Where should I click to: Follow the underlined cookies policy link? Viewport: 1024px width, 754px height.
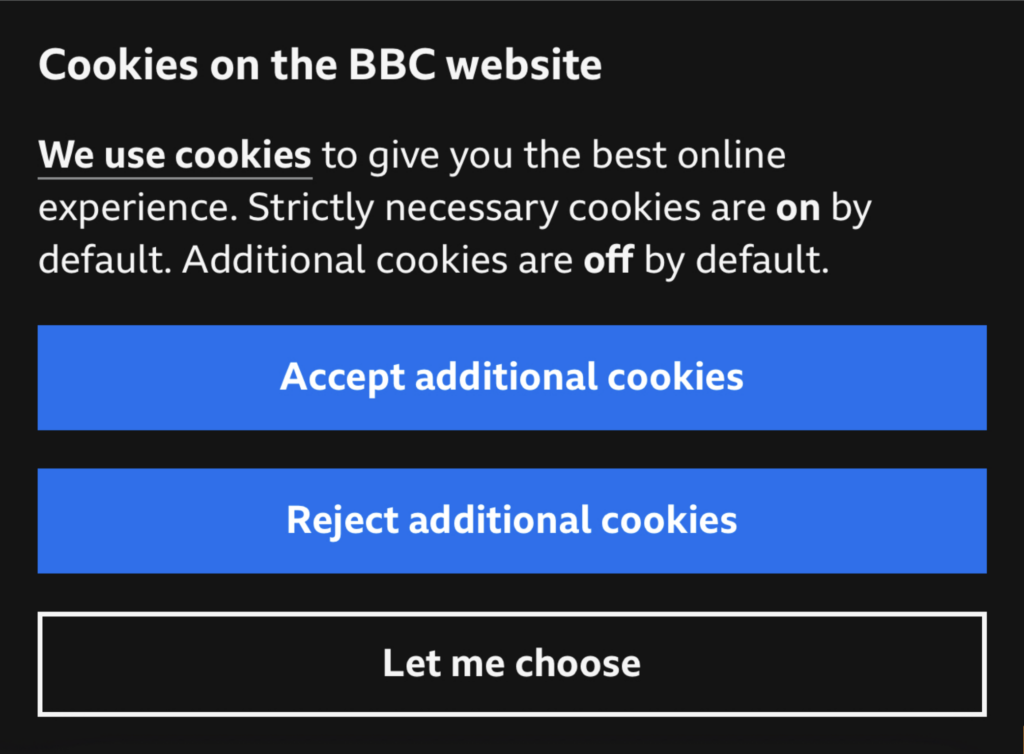tap(175, 156)
